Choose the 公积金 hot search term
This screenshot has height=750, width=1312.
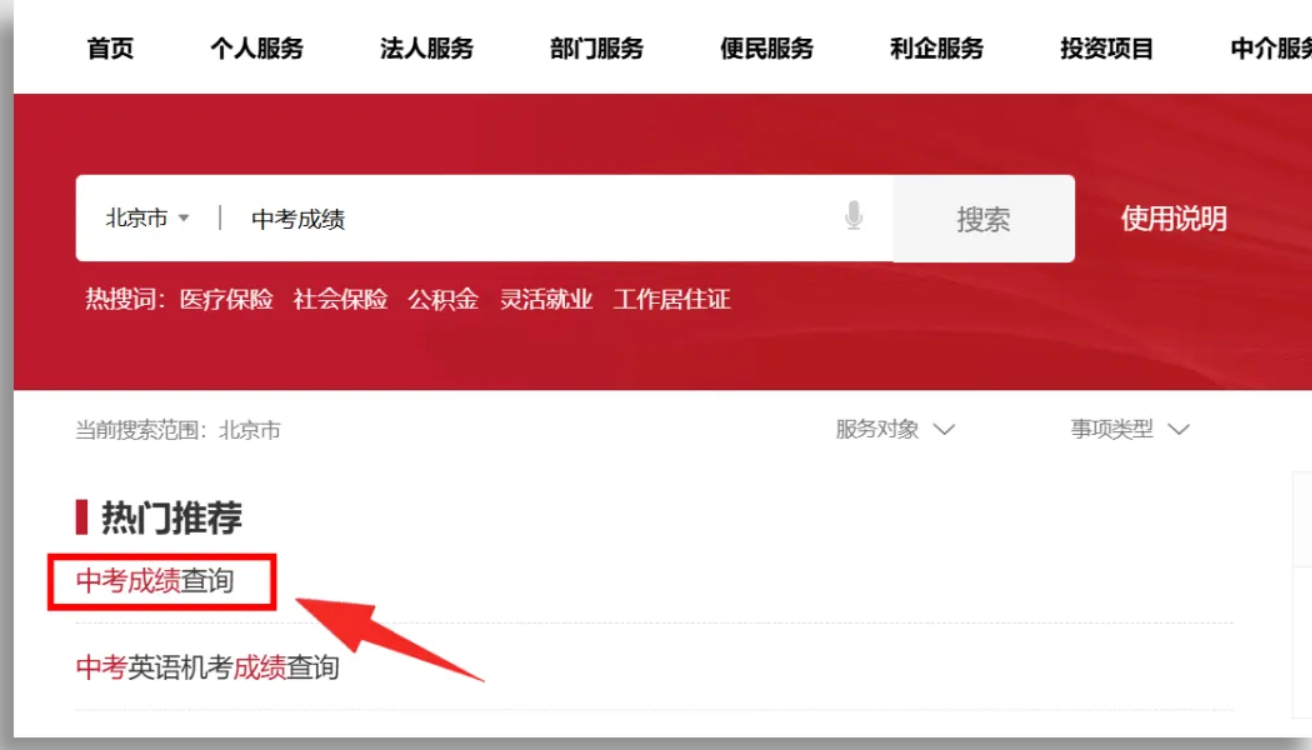[443, 299]
